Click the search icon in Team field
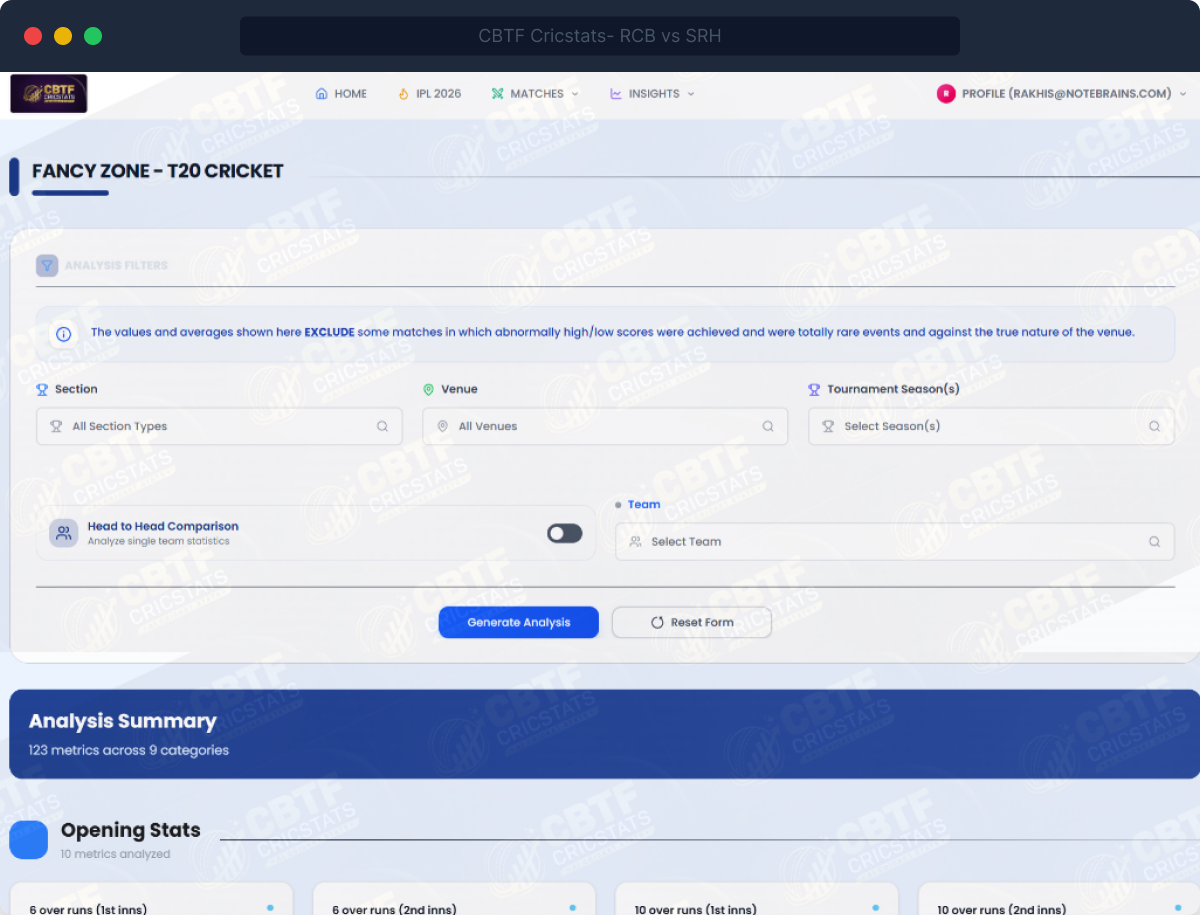 (1154, 542)
